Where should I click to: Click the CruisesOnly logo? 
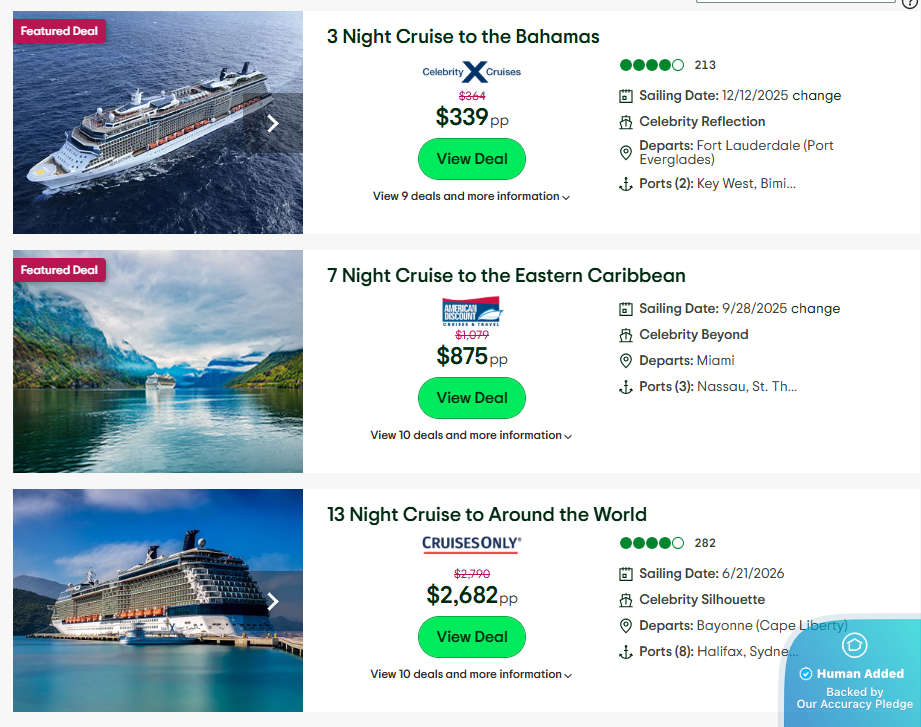[x=471, y=544]
